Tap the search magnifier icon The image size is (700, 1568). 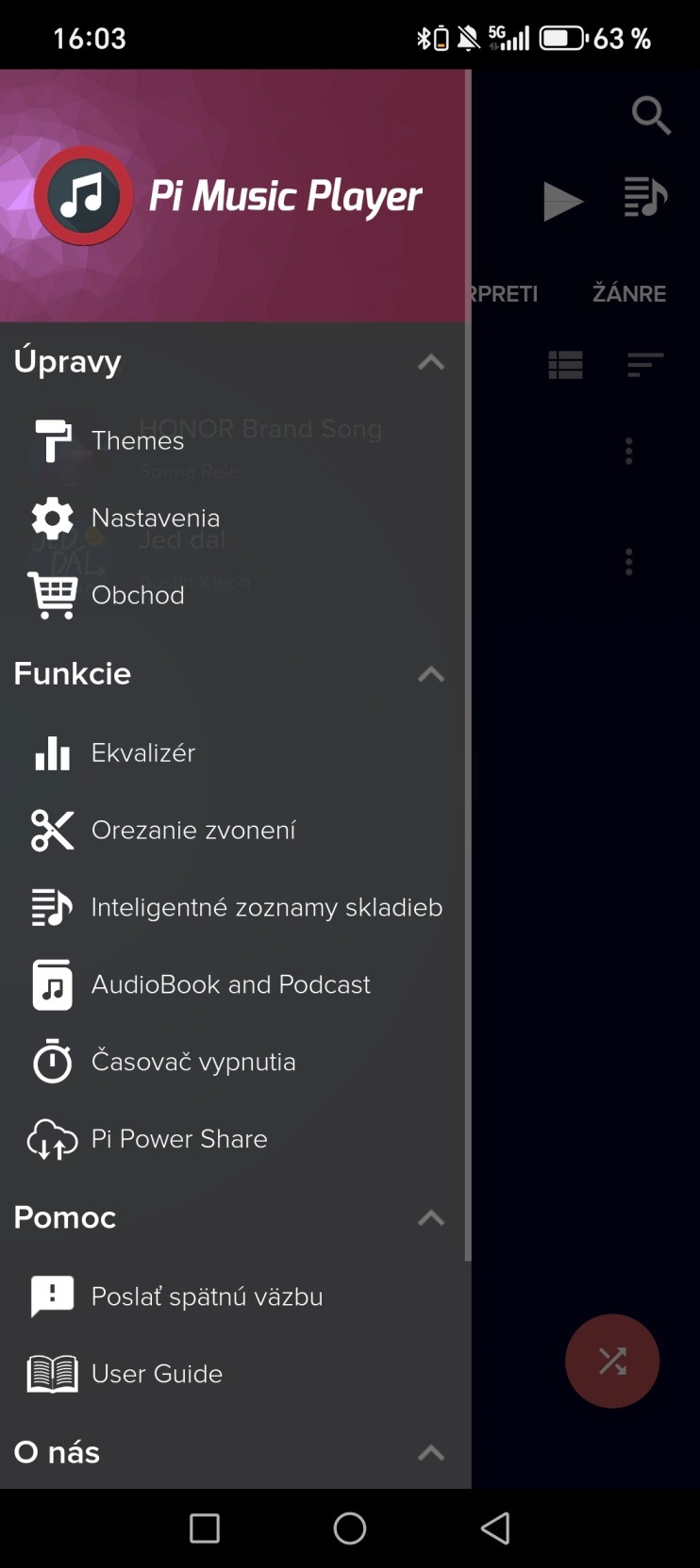click(651, 115)
